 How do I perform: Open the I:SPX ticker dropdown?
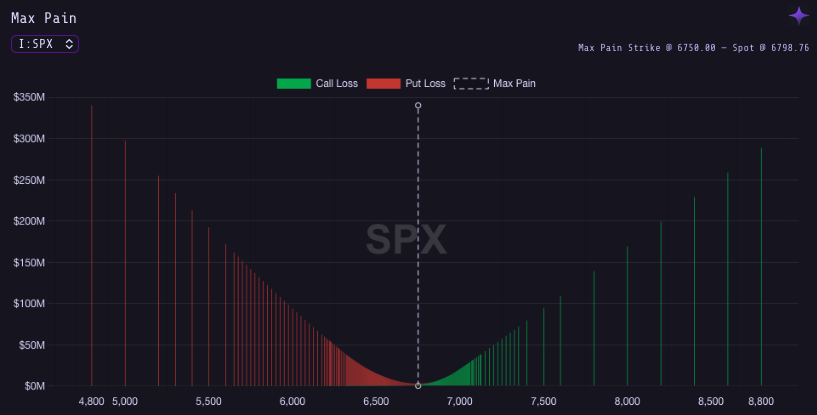tap(45, 44)
